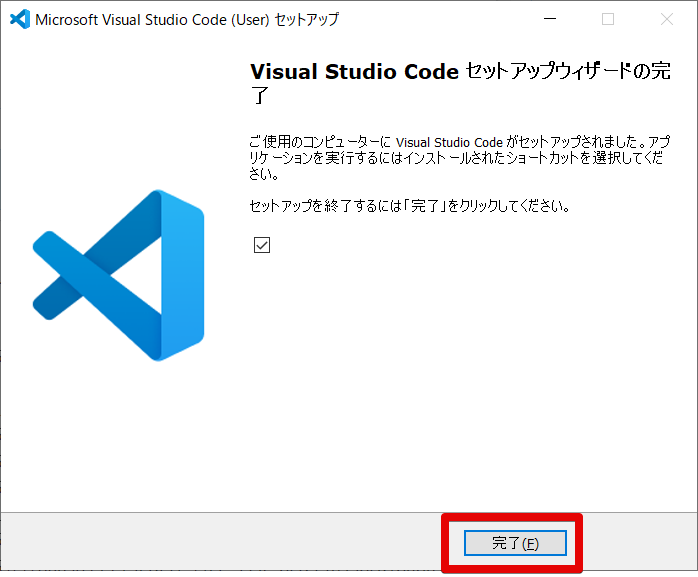Click the title bar text 'Microsoft Visual Studio Code (User)'
698x577 pixels.
tap(150, 19)
